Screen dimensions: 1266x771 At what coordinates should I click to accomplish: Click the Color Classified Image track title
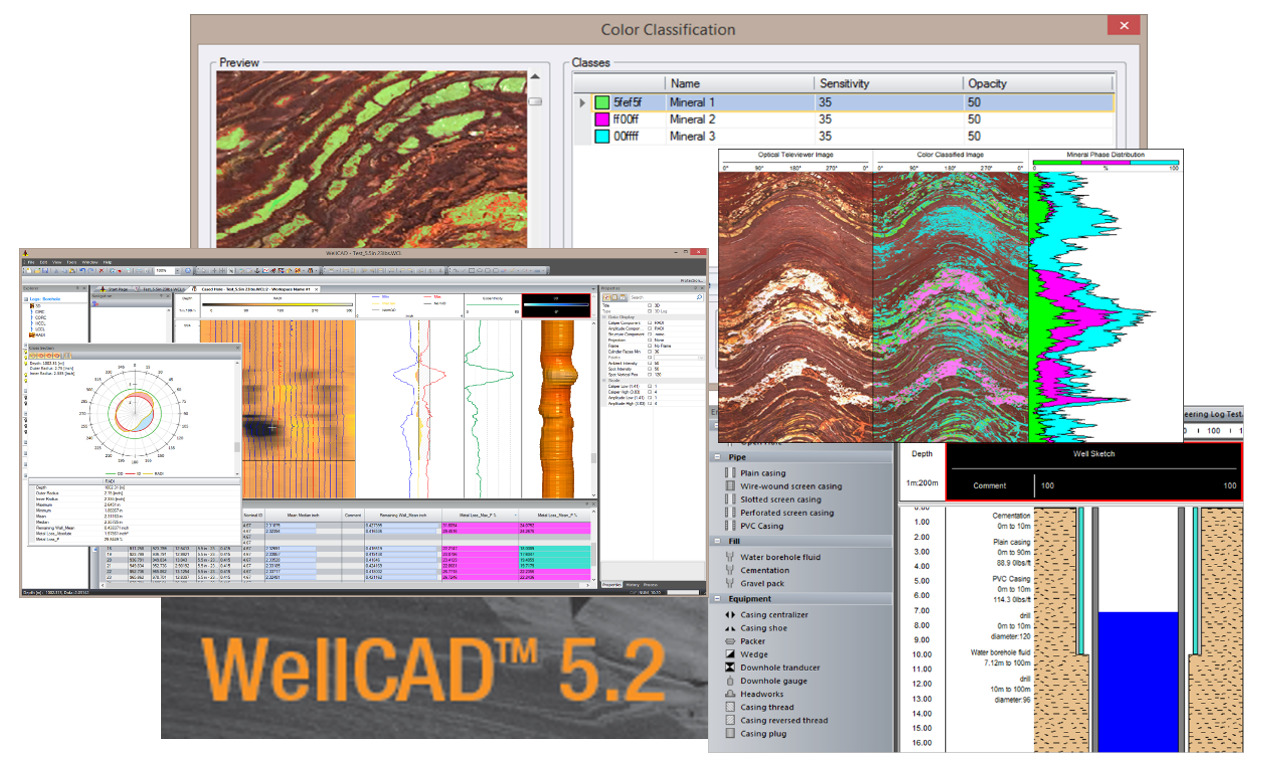(x=951, y=155)
